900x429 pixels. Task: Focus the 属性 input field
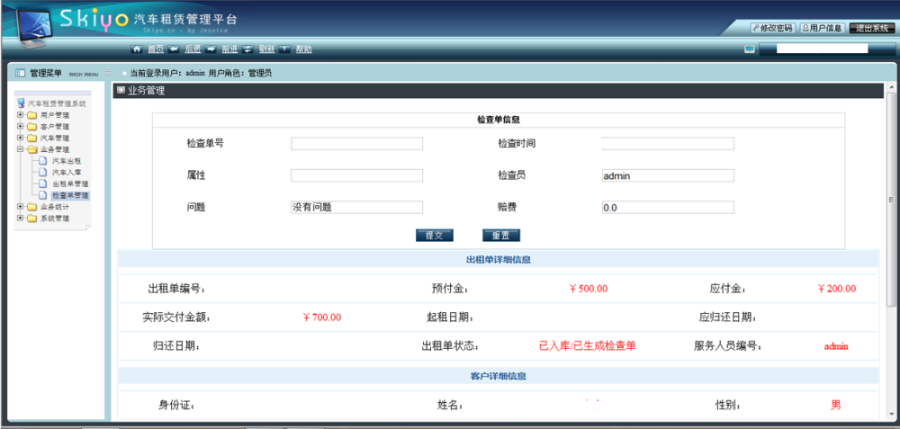(357, 176)
